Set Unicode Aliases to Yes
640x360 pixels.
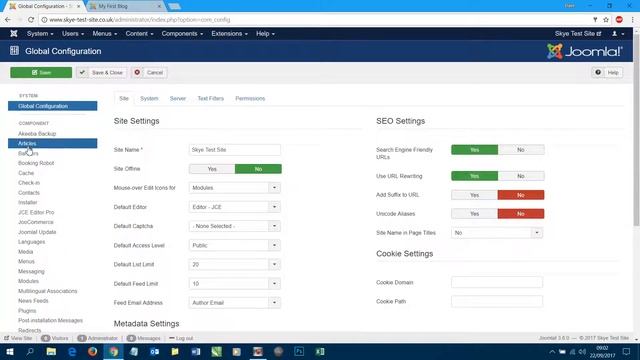click(x=474, y=214)
